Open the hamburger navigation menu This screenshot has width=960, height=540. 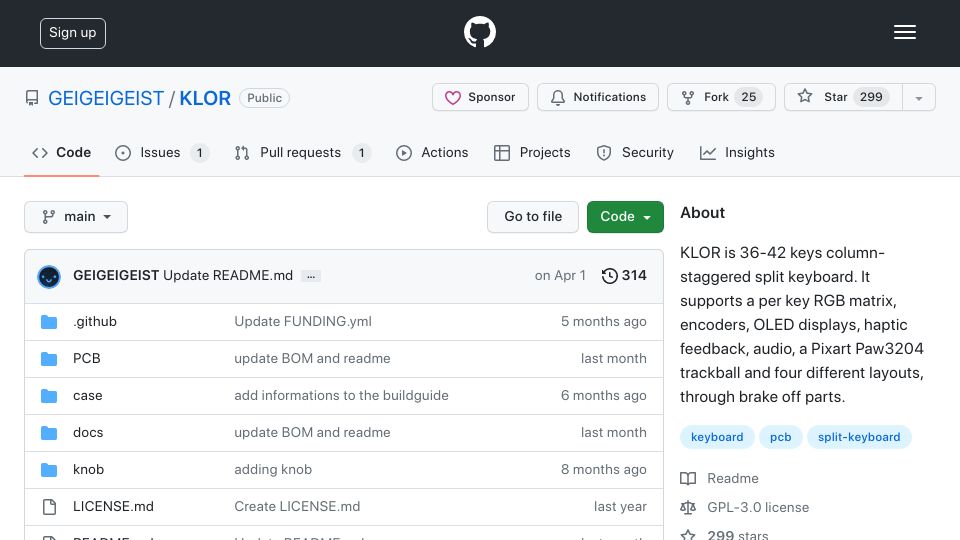point(904,32)
